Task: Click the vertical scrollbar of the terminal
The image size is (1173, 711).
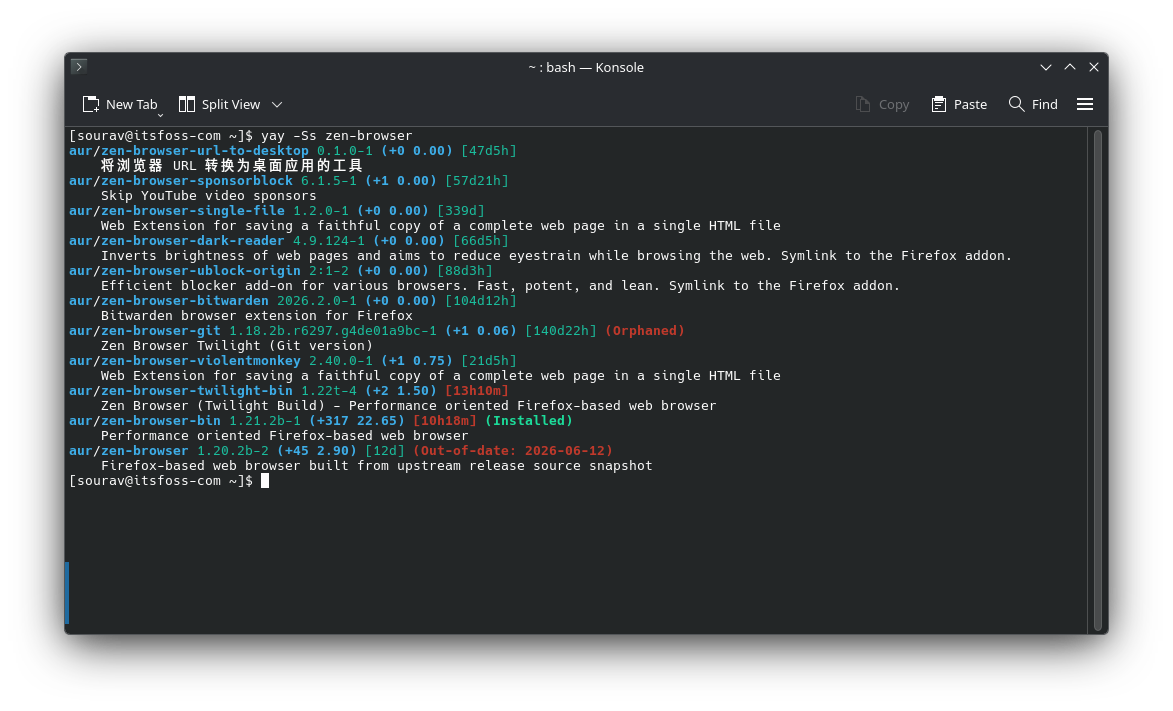Action: coord(1097,380)
